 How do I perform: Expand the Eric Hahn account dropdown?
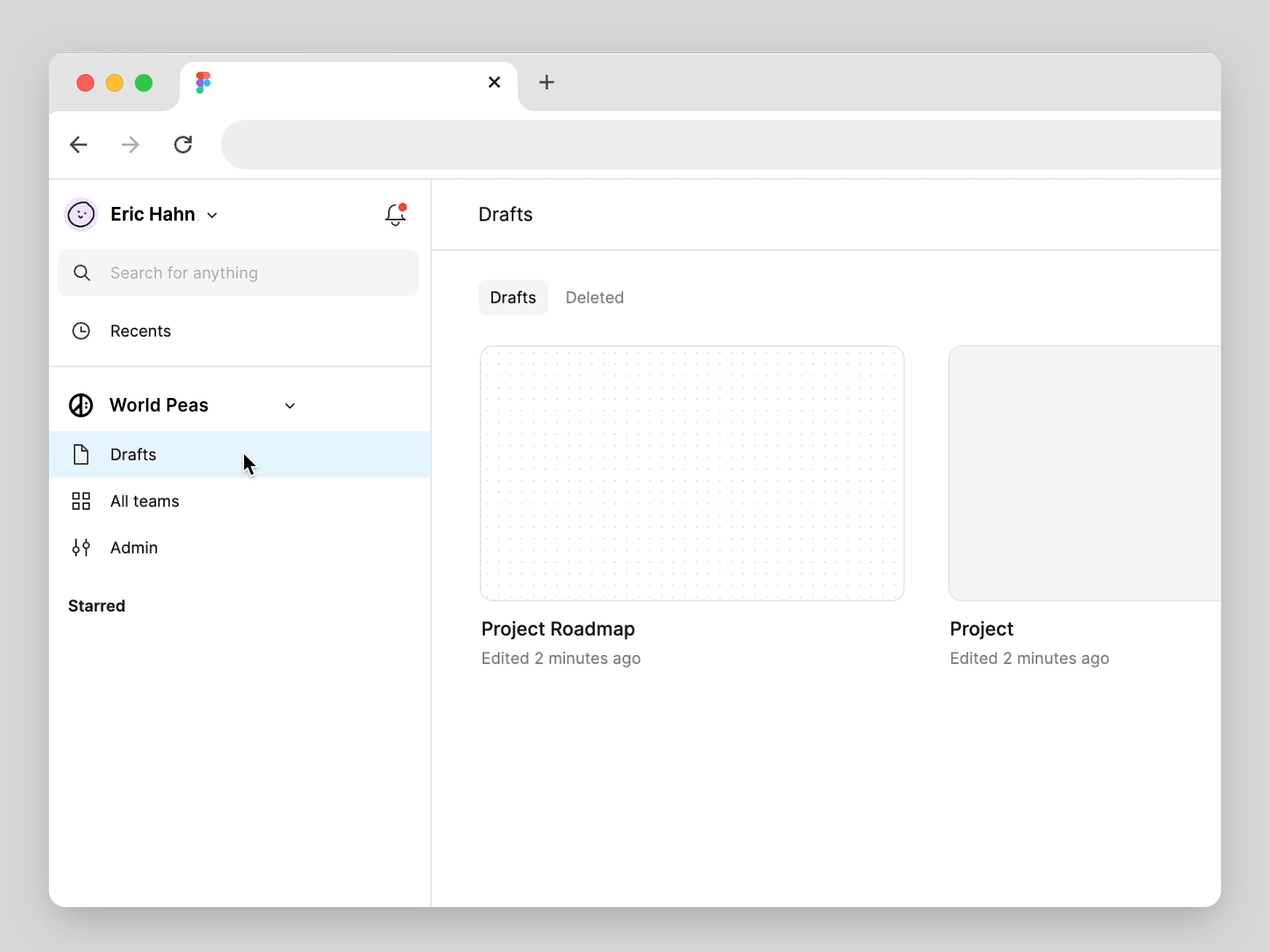pos(212,215)
